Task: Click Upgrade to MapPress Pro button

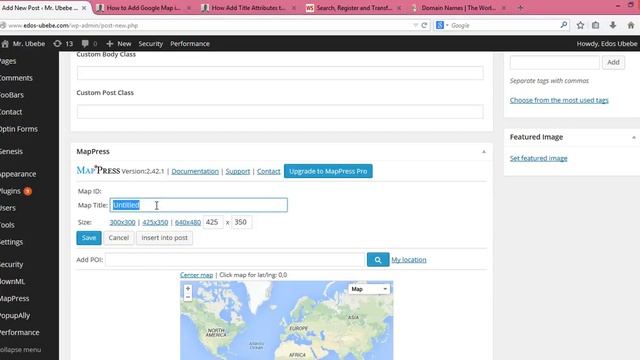Action: pos(328,171)
